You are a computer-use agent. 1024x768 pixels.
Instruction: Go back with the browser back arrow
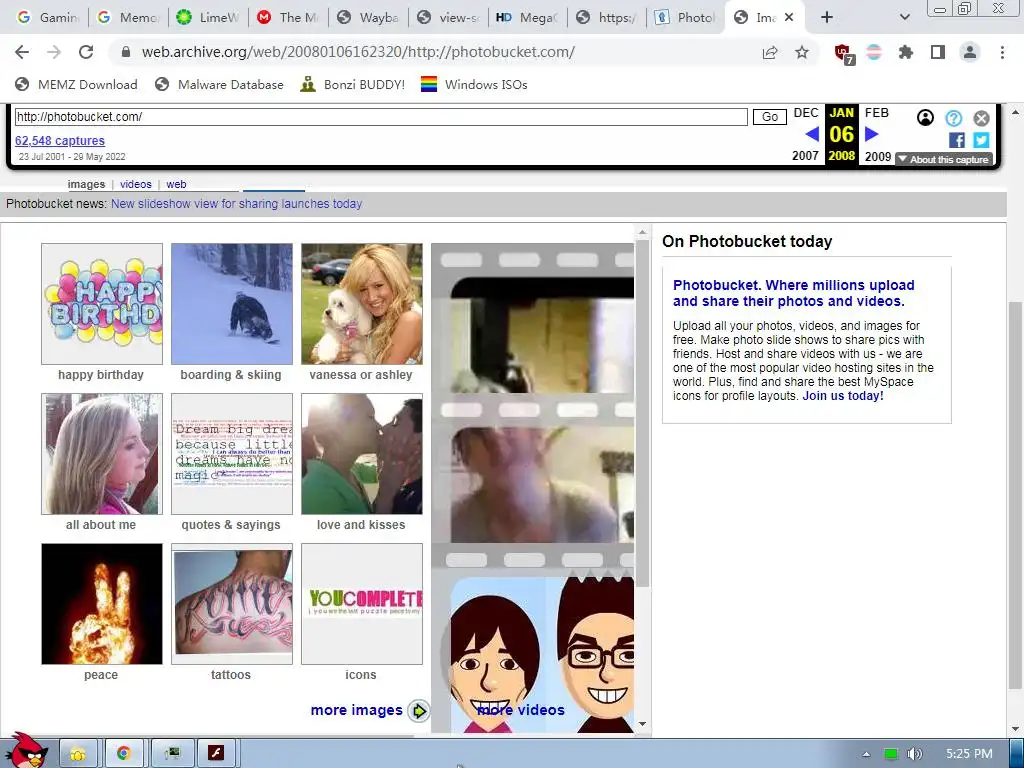pos(22,52)
